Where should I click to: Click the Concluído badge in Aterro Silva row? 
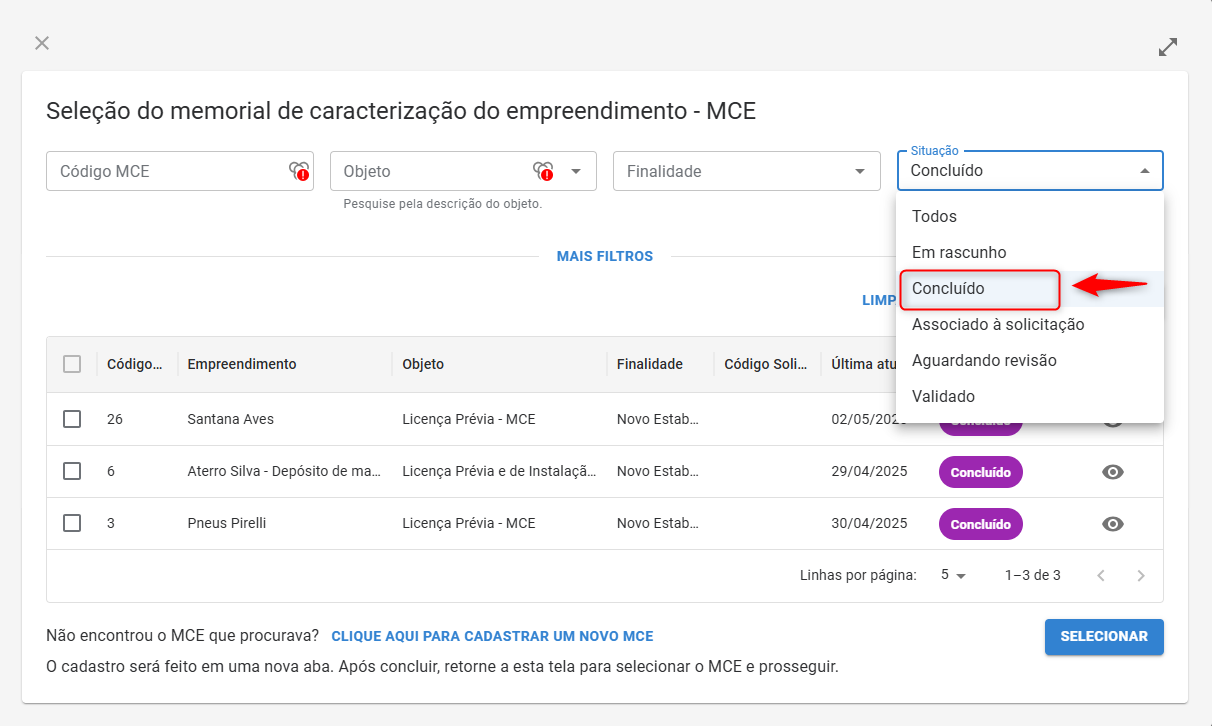click(x=981, y=472)
